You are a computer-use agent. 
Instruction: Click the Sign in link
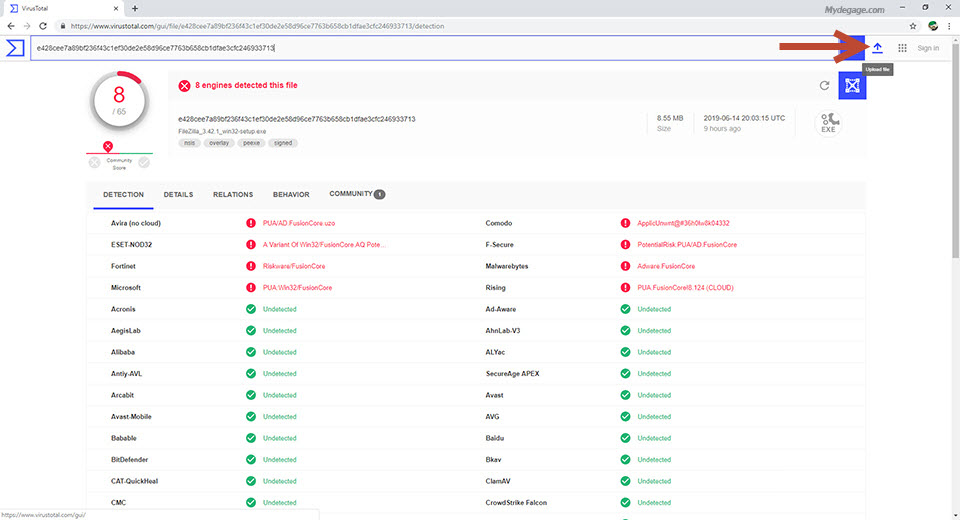(x=928, y=48)
